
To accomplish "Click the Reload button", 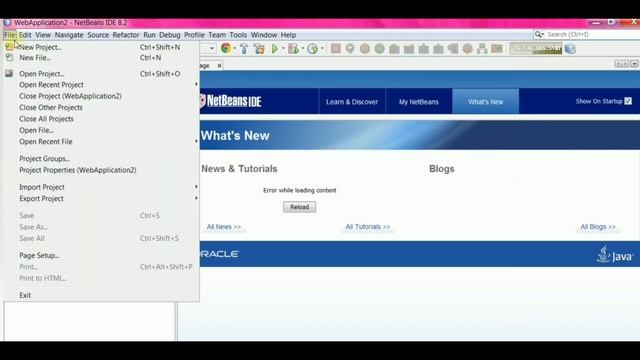I will coord(299,207).
